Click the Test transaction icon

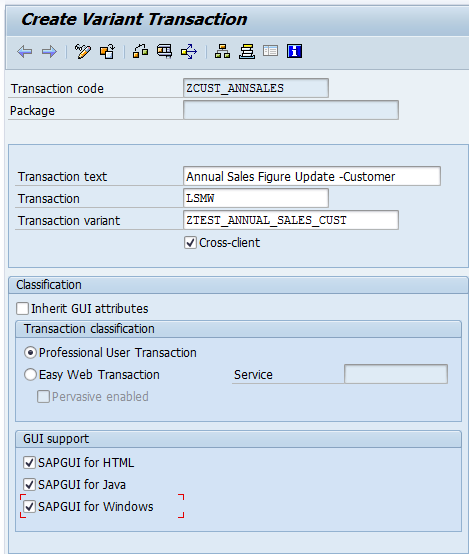165,51
